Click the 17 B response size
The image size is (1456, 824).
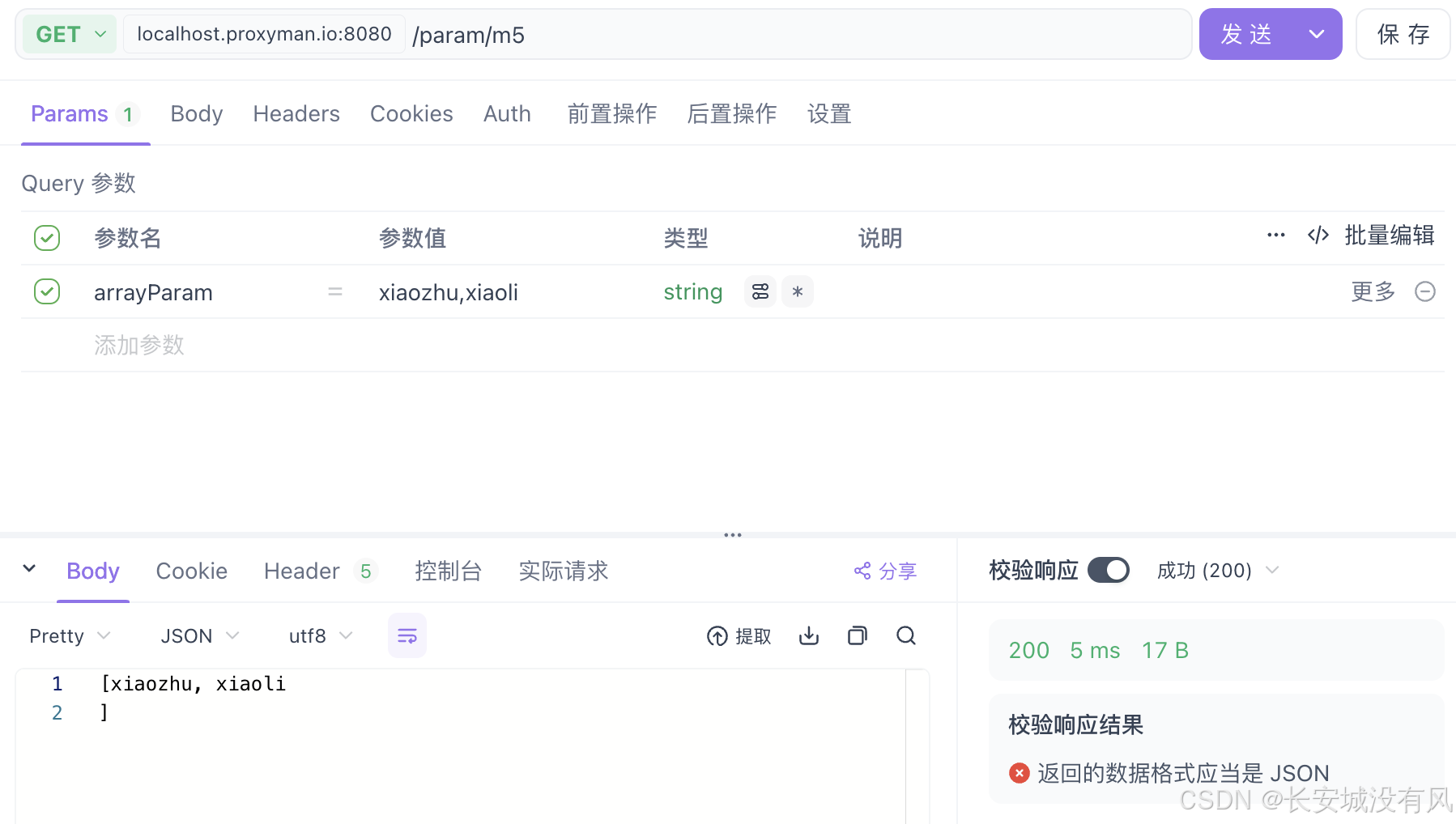pyautogui.click(x=1164, y=650)
